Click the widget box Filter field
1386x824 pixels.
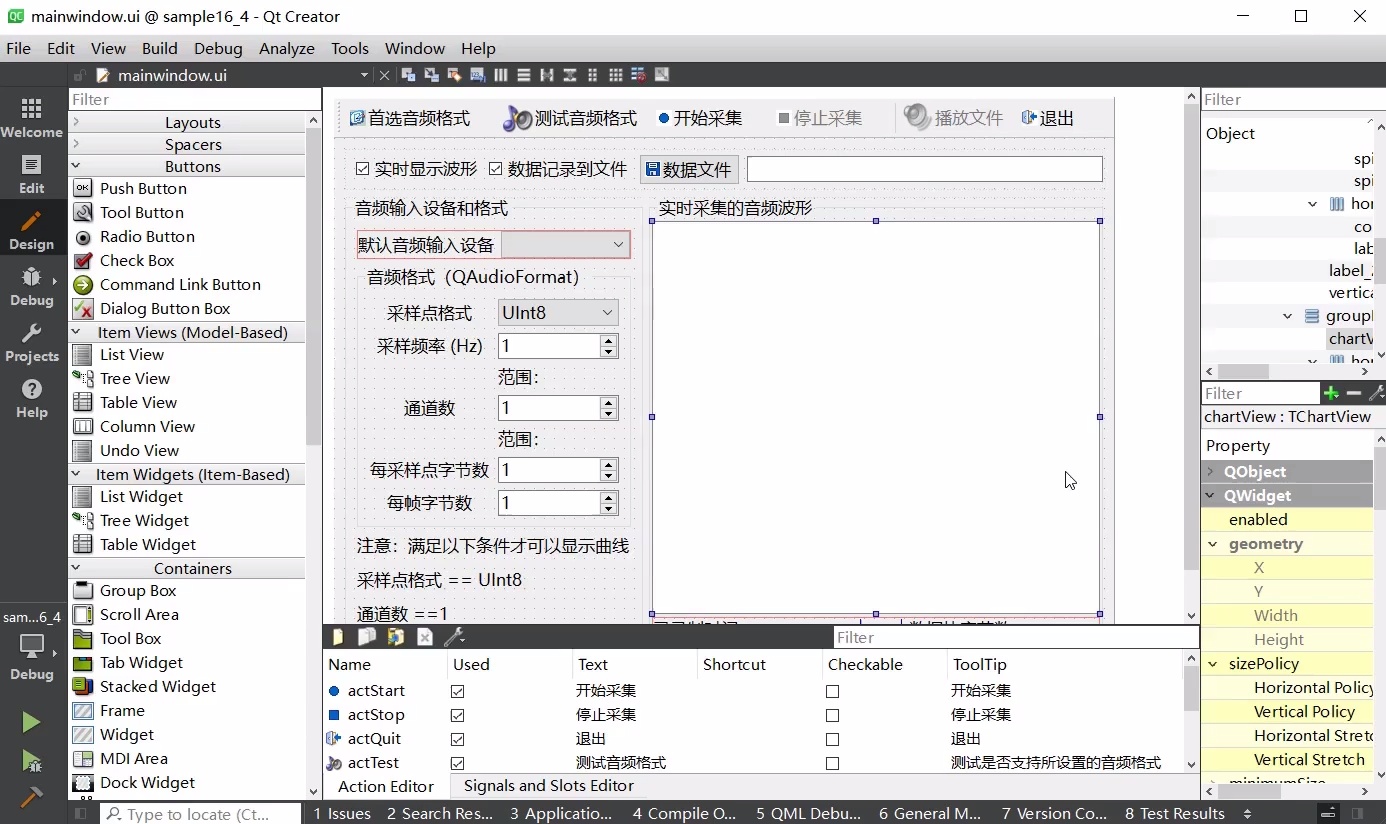(x=195, y=99)
